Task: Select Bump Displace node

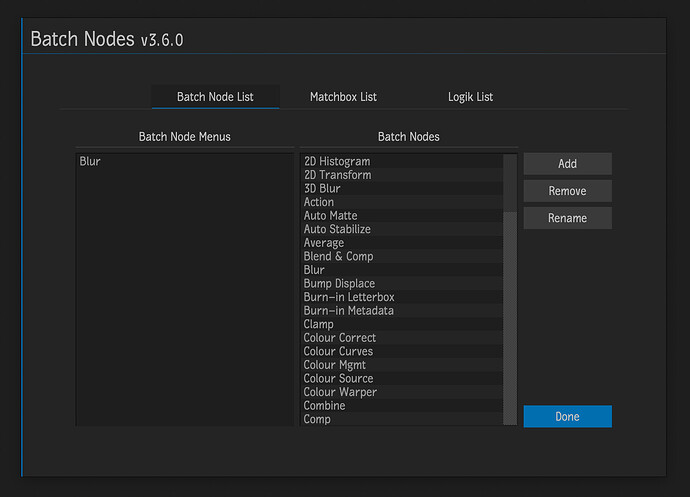Action: coord(402,283)
